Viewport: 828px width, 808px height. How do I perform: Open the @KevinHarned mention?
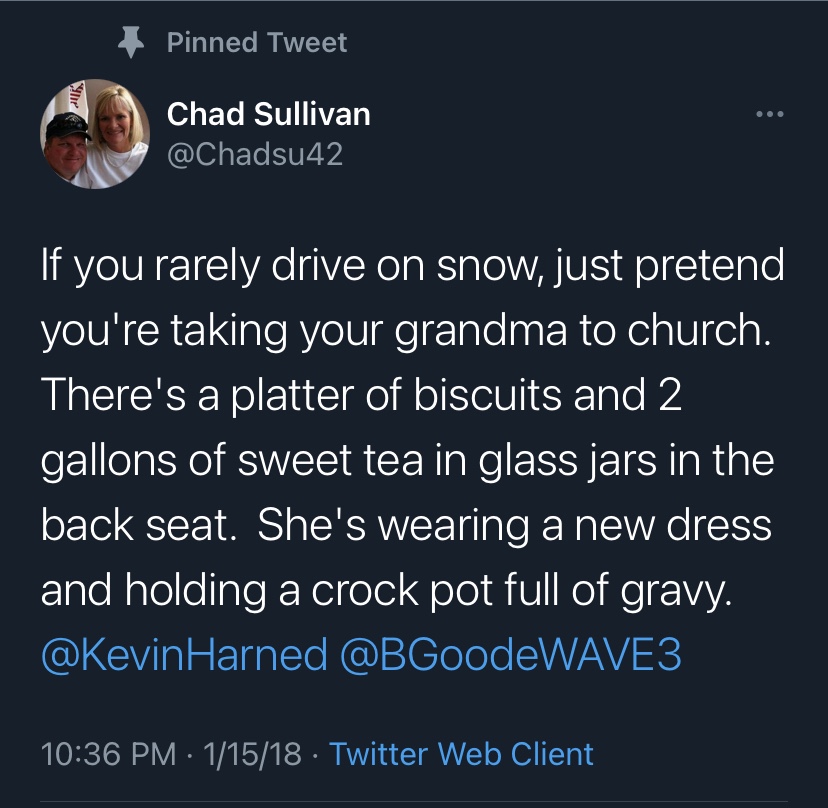click(x=184, y=656)
